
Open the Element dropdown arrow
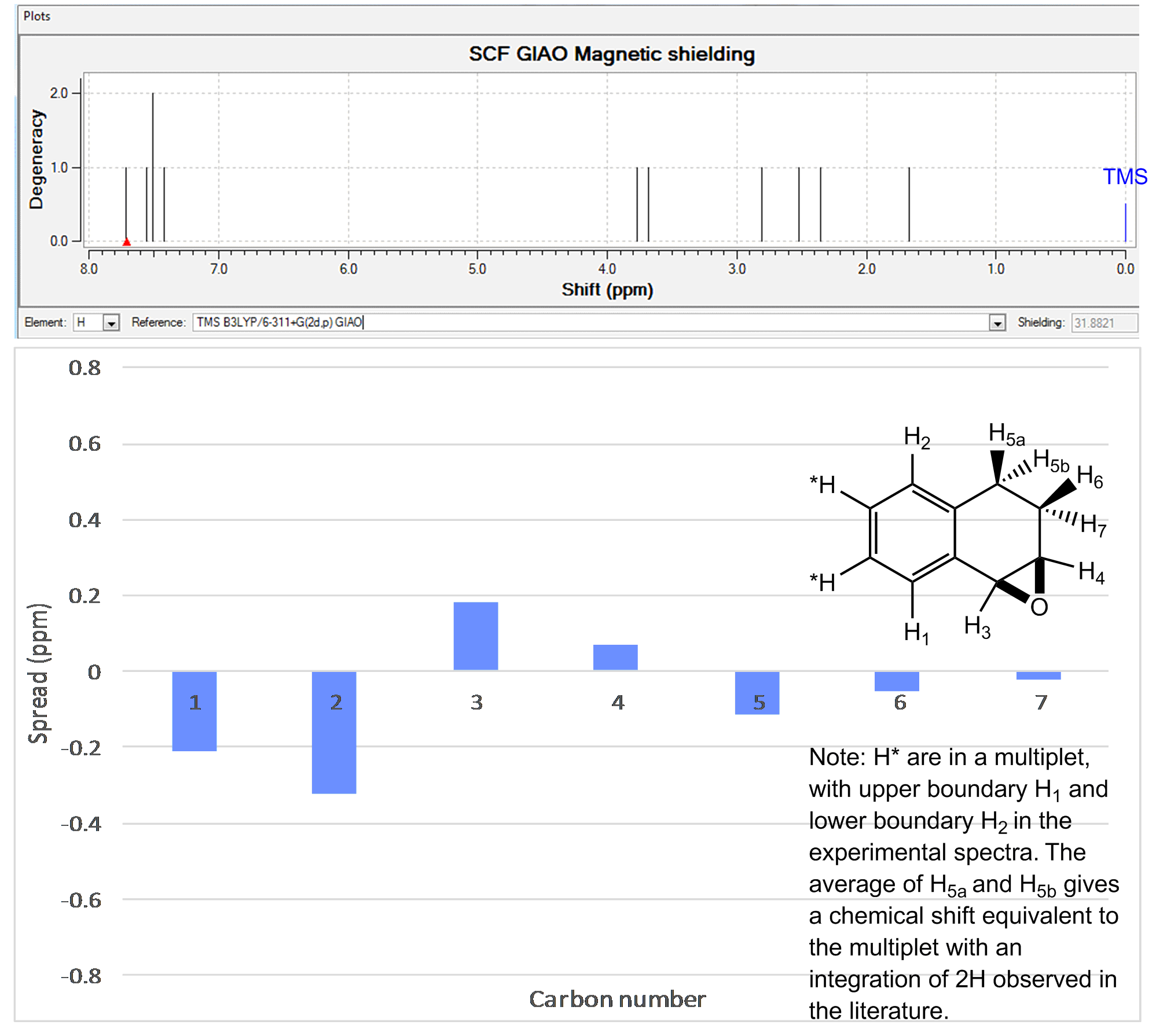coord(111,323)
